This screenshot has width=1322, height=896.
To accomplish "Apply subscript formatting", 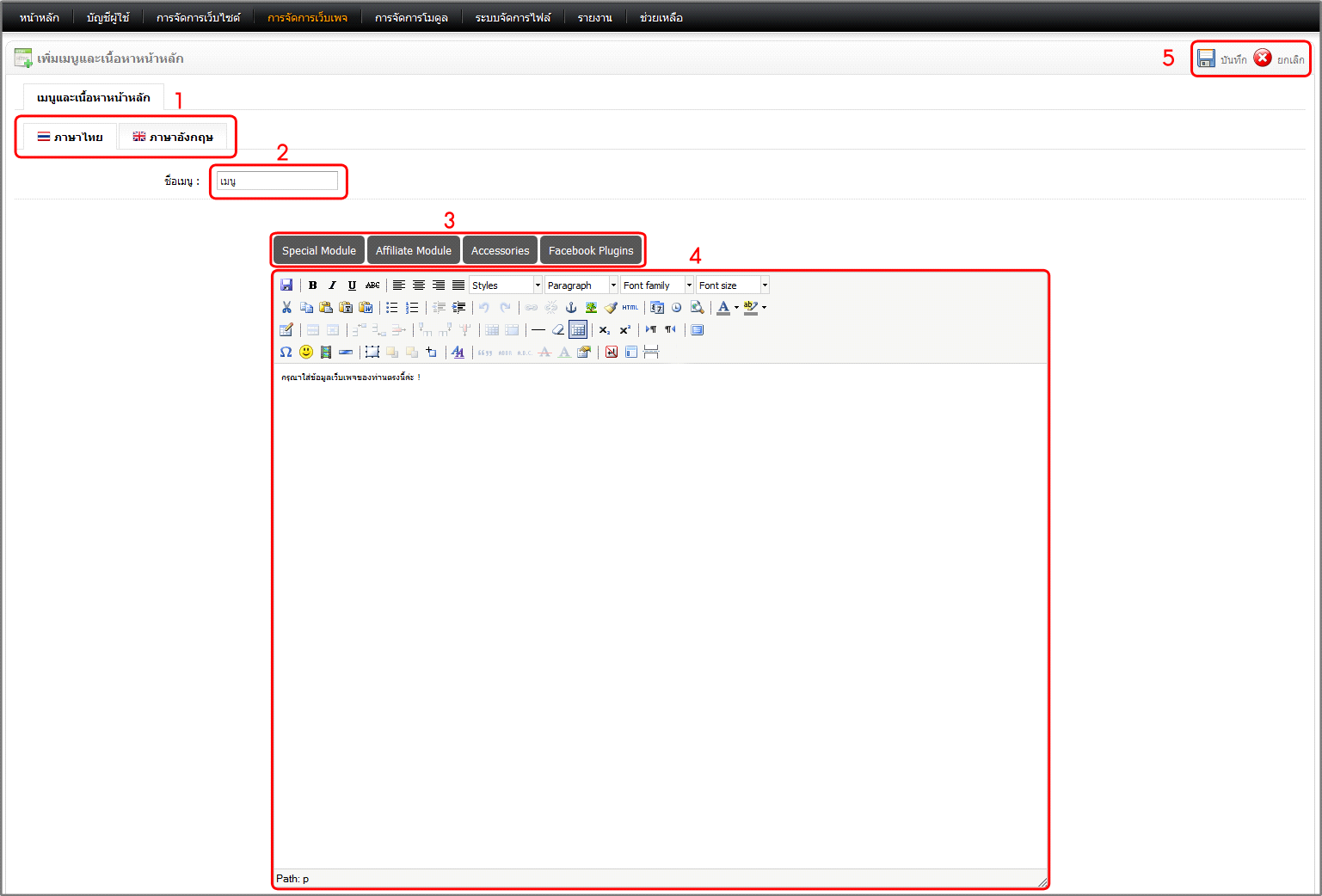I will click(605, 329).
